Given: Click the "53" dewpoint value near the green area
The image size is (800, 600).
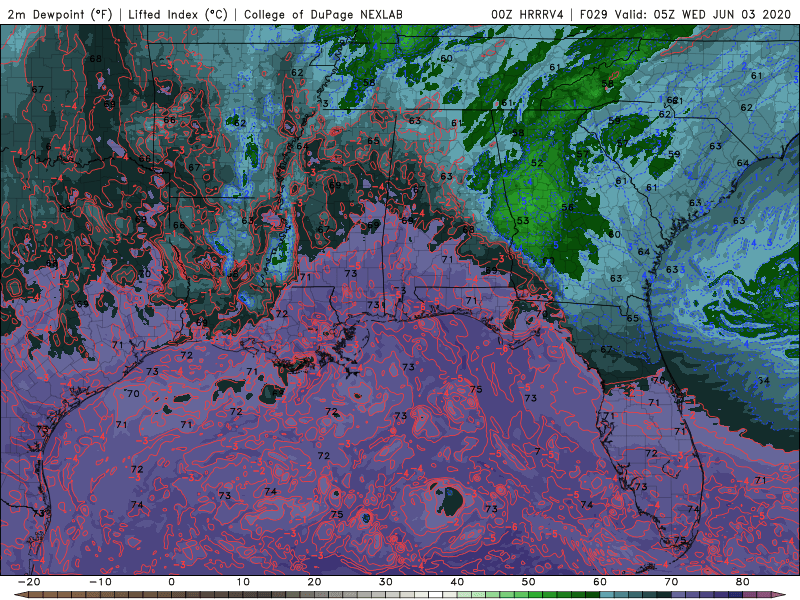Looking at the screenshot, I should click(523, 221).
